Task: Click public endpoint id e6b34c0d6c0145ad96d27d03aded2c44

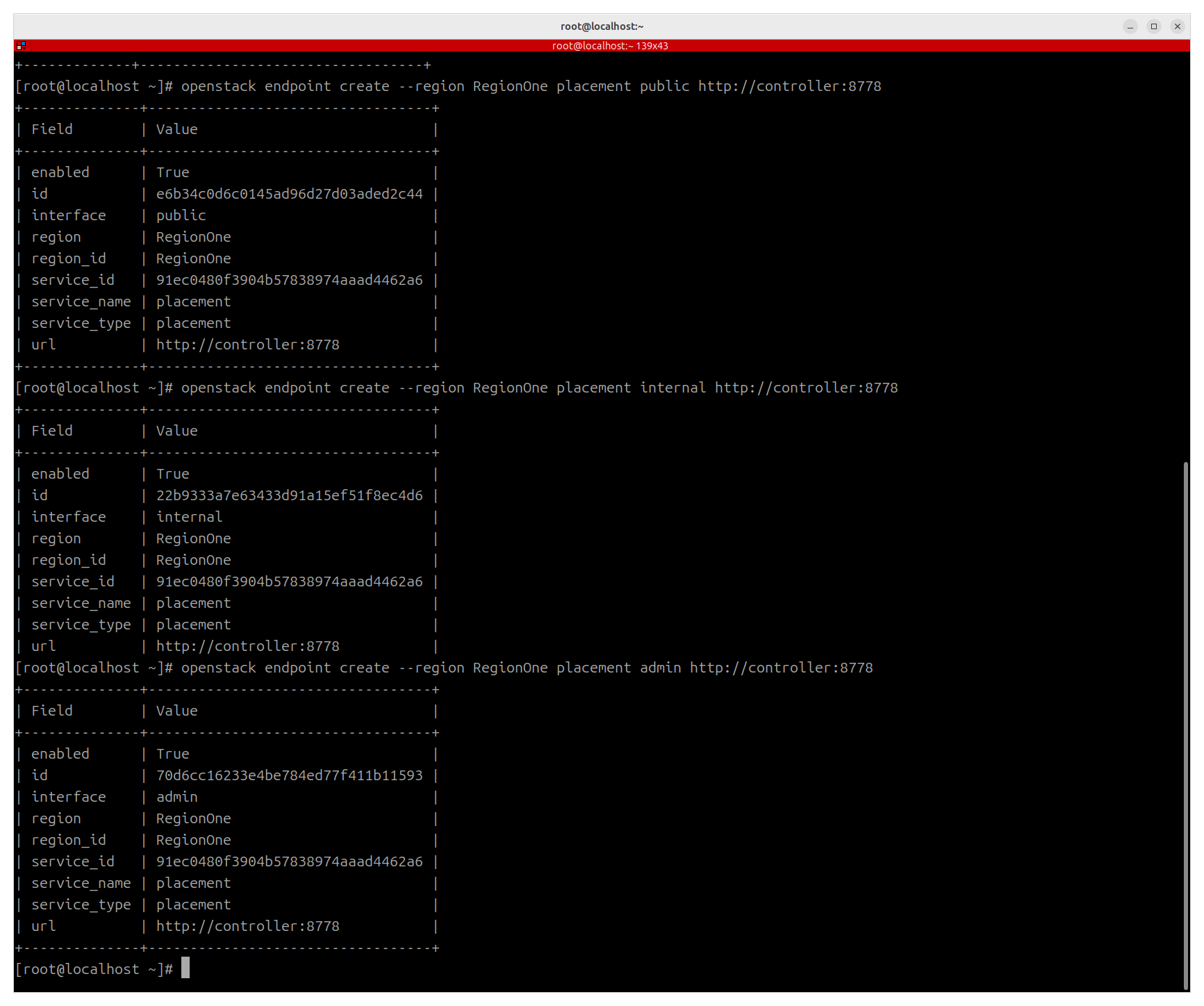Action: tap(289, 194)
